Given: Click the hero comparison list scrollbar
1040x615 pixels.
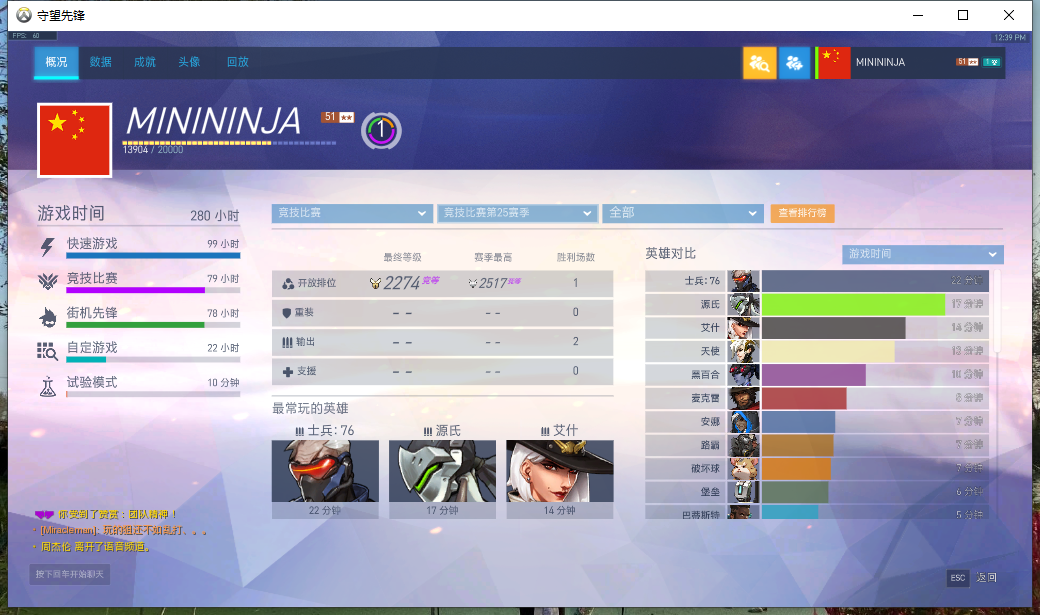Looking at the screenshot, I should pyautogui.click(x=997, y=312).
